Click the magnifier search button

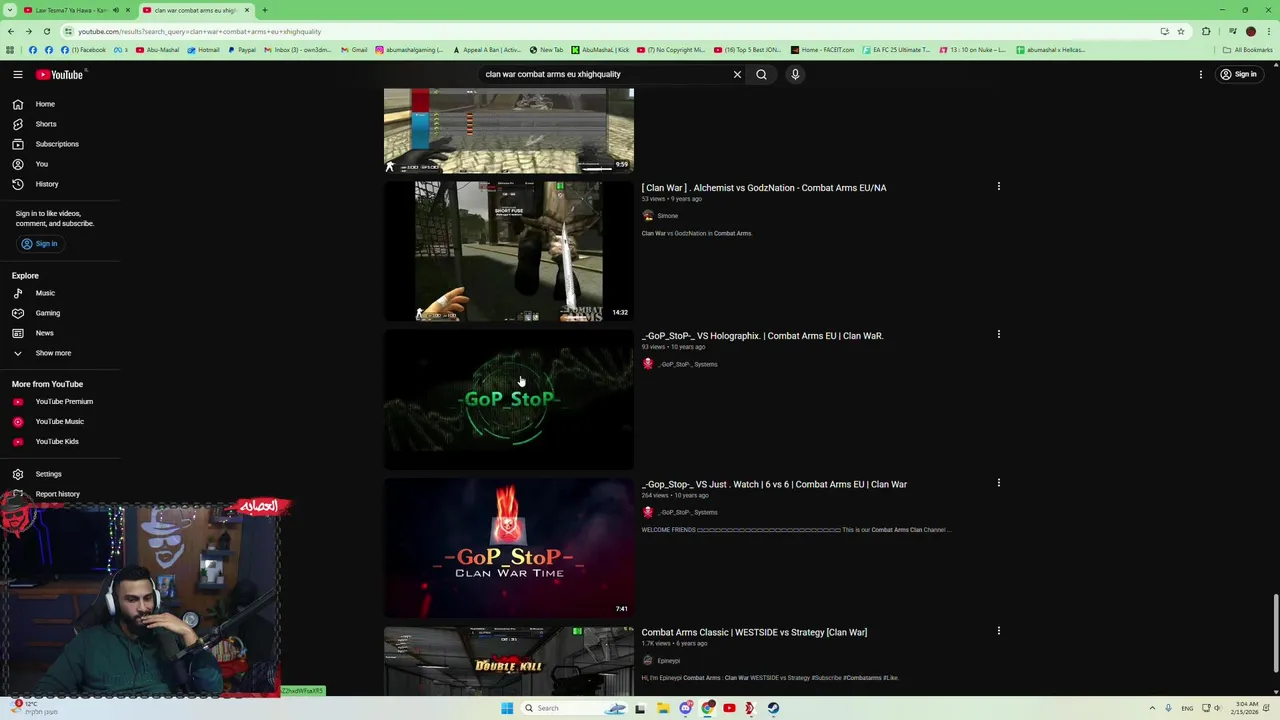(761, 74)
